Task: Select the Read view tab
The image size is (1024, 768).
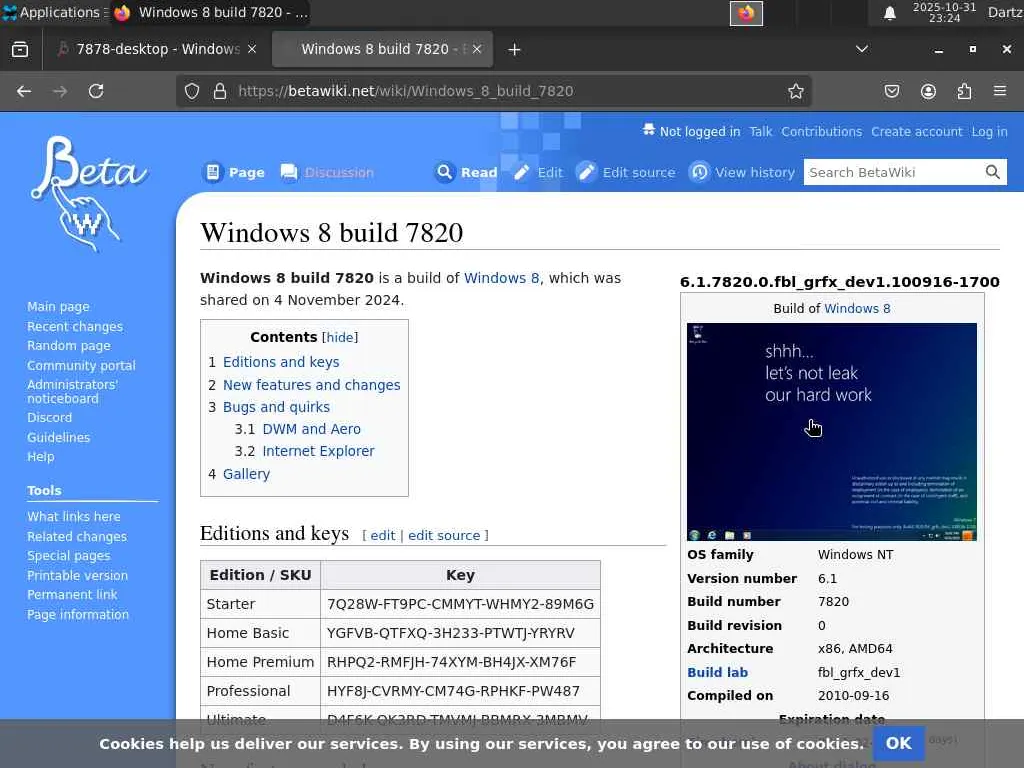Action: point(466,172)
